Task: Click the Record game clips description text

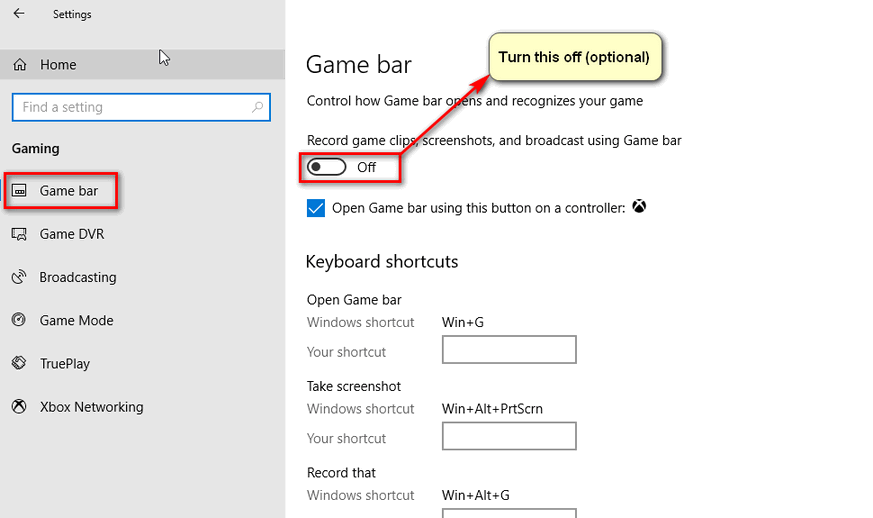Action: pyautogui.click(x=494, y=140)
